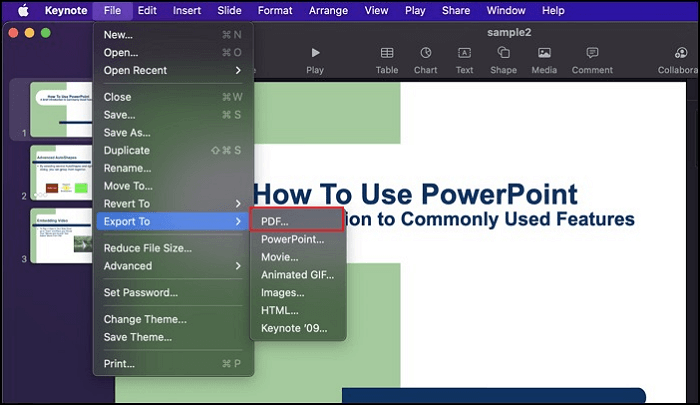Open the Slide menu
The width and height of the screenshot is (700, 405).
pyautogui.click(x=229, y=10)
